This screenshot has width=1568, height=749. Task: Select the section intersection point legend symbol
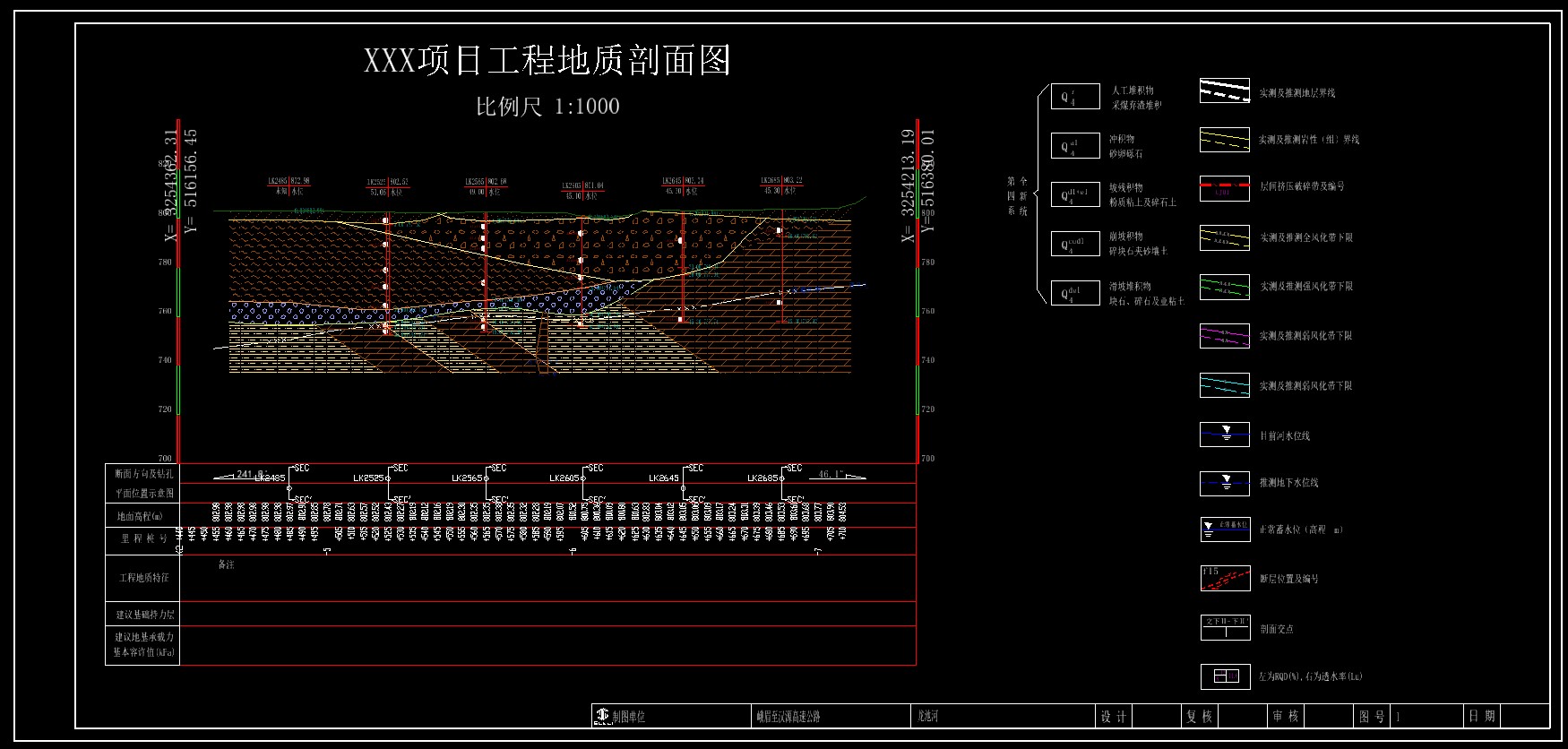click(x=1225, y=627)
